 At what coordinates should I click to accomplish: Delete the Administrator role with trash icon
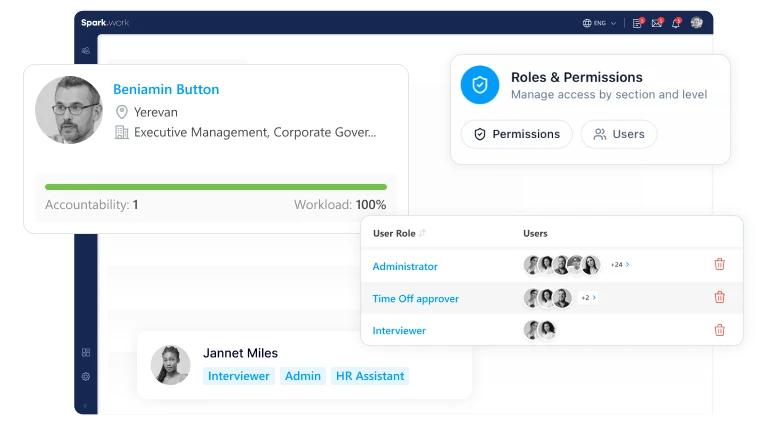click(719, 265)
